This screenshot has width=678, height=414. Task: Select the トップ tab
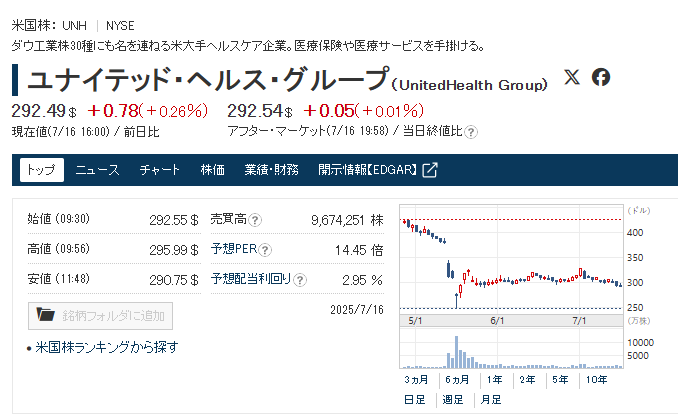[x=42, y=170]
